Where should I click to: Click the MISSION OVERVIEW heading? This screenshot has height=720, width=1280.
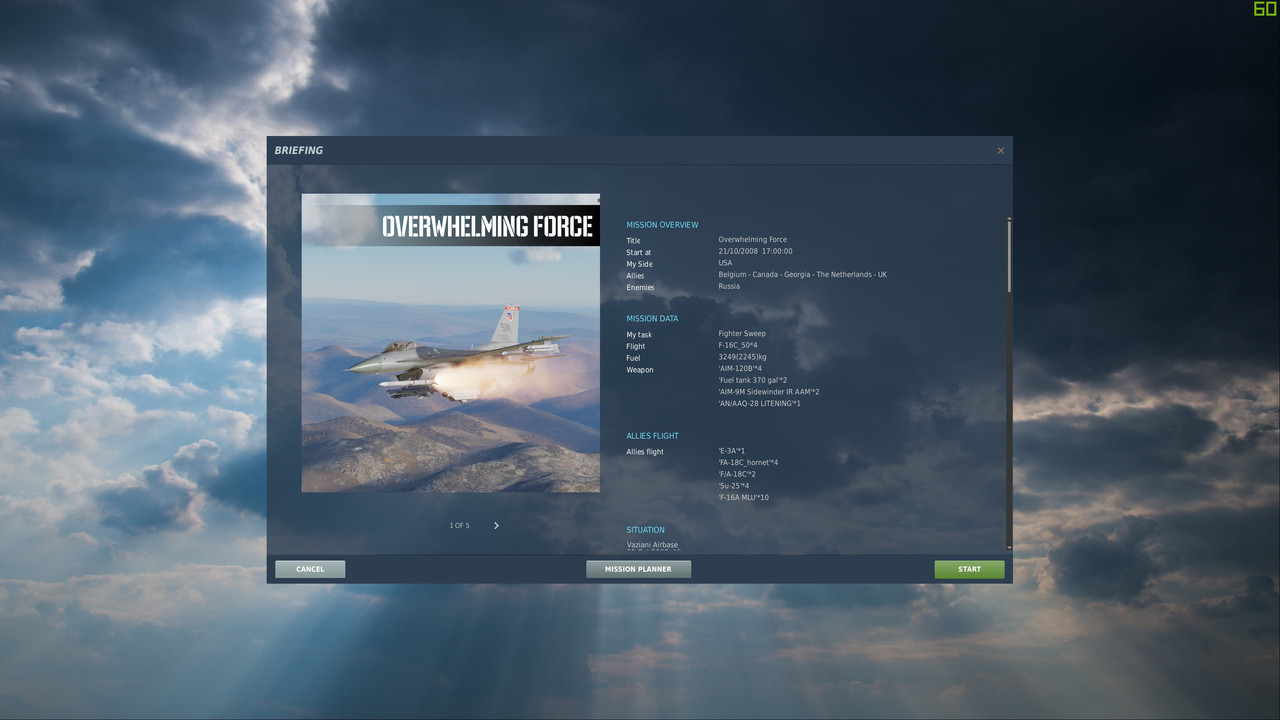[x=662, y=225]
